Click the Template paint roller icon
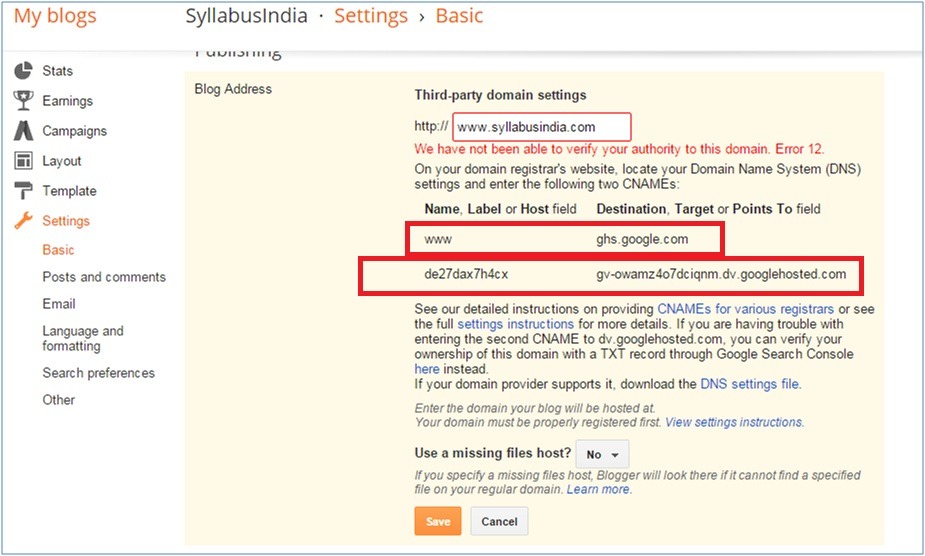This screenshot has width=925, height=556. pyautogui.click(x=23, y=191)
